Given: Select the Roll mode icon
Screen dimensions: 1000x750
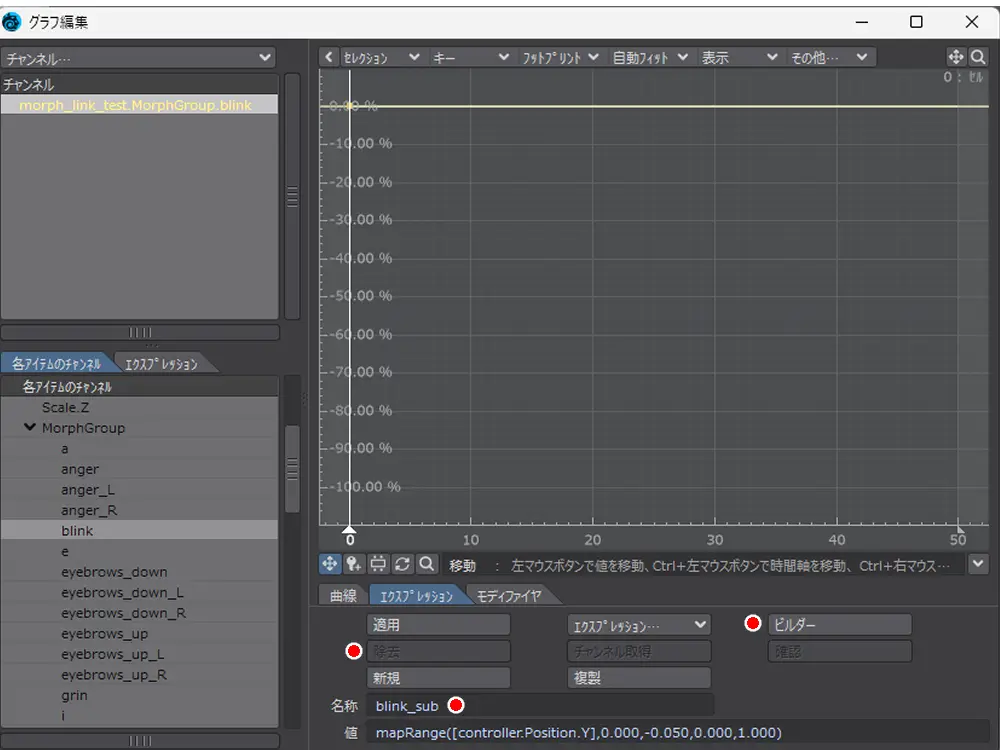Looking at the screenshot, I should coord(402,564).
